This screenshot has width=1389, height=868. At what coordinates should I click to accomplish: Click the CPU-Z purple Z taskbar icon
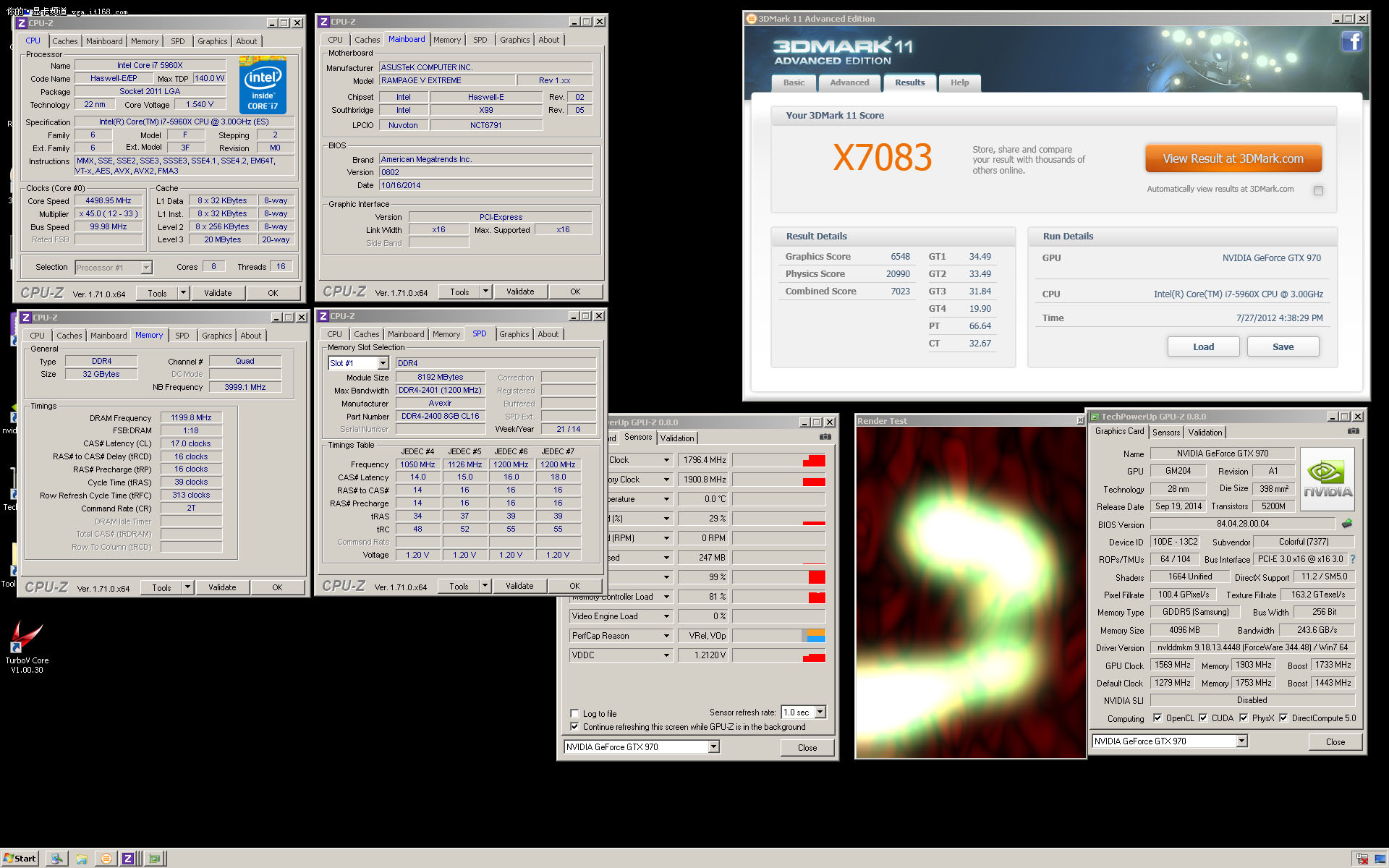(128, 859)
